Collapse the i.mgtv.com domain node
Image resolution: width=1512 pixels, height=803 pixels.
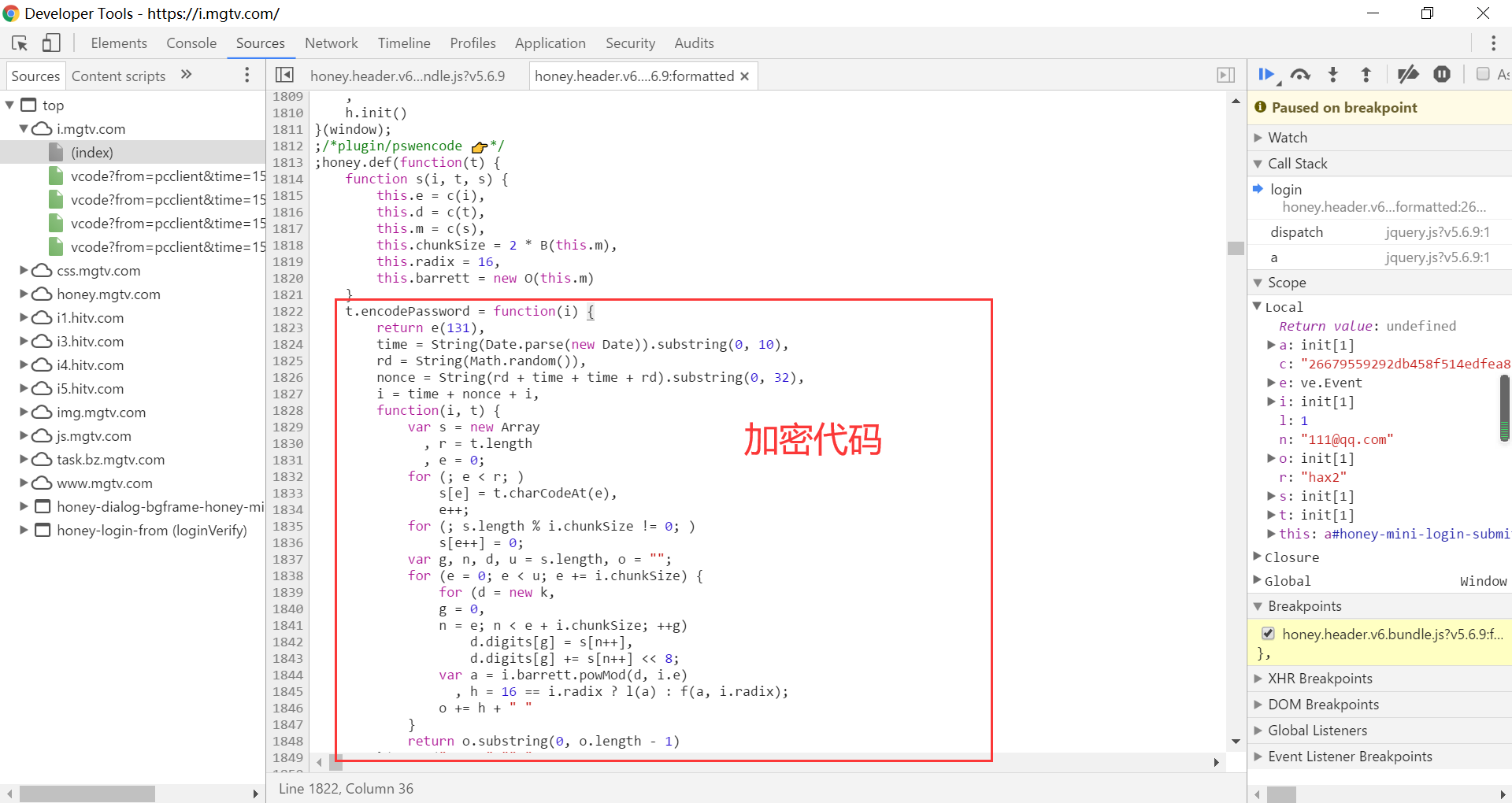click(24, 128)
